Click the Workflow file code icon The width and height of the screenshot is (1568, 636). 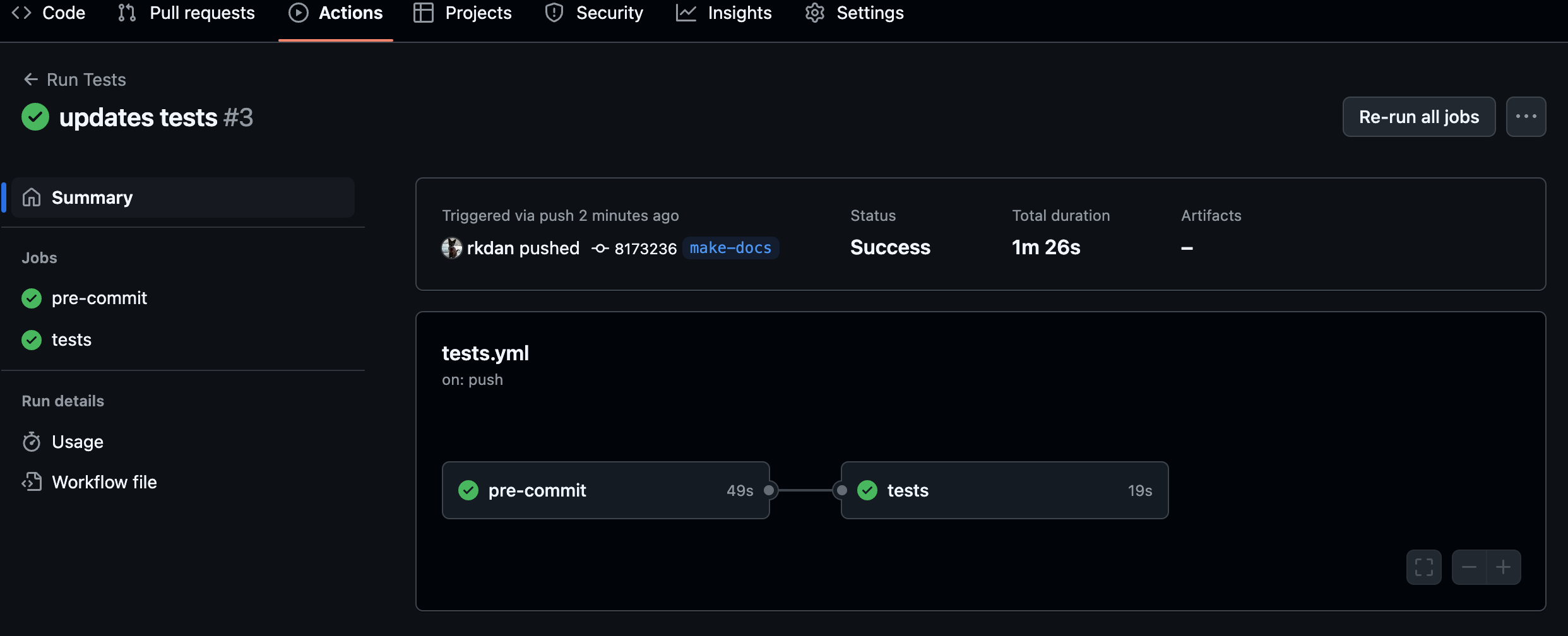click(32, 482)
